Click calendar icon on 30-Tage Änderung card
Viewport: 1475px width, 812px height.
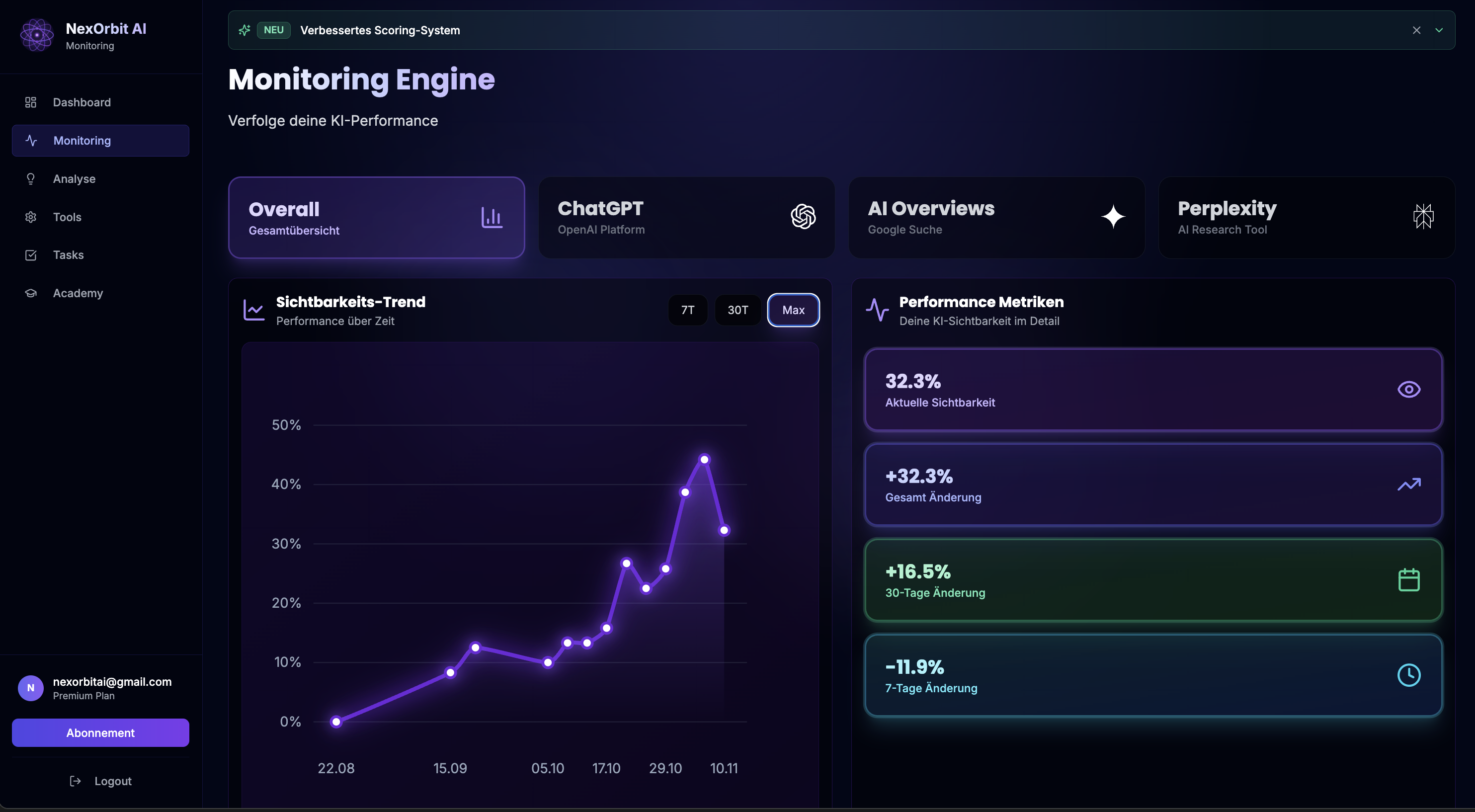(1408, 580)
